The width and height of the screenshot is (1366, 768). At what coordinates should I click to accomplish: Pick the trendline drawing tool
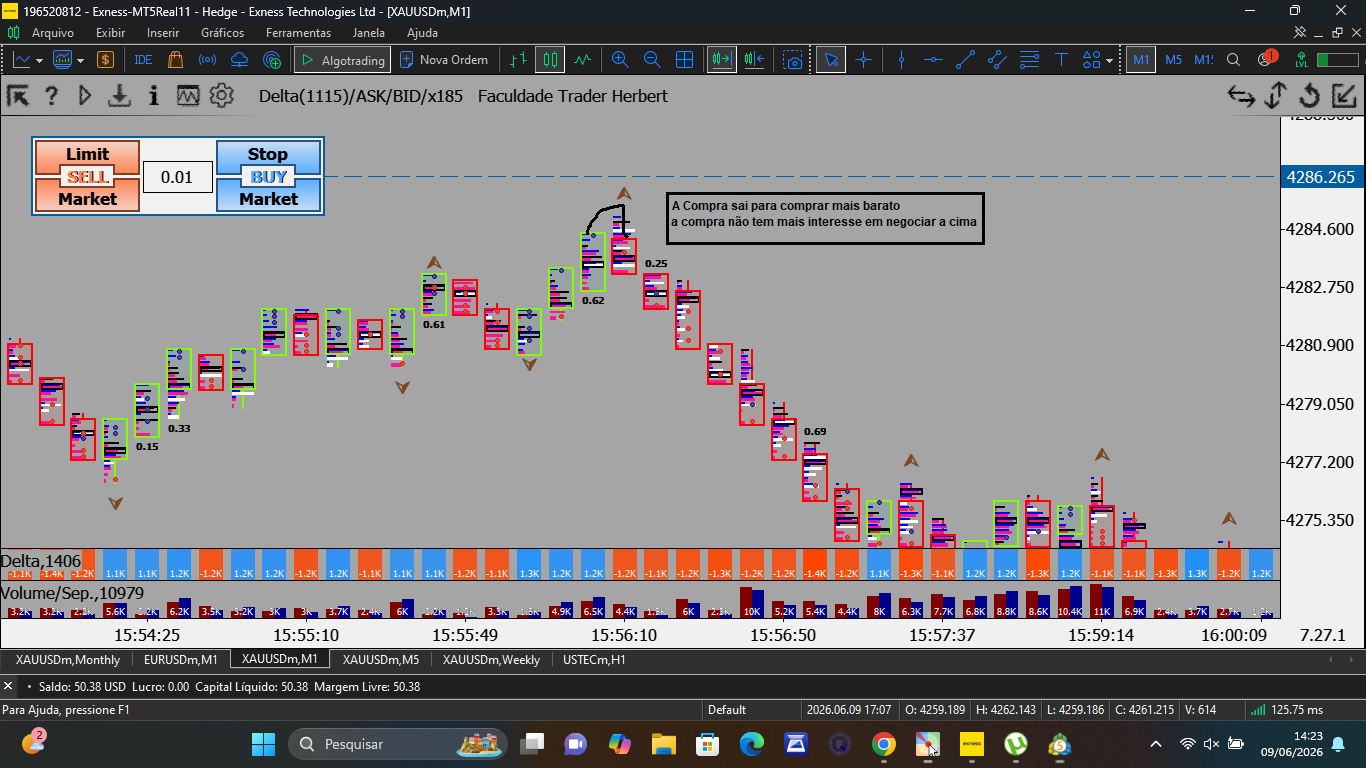[x=965, y=60]
